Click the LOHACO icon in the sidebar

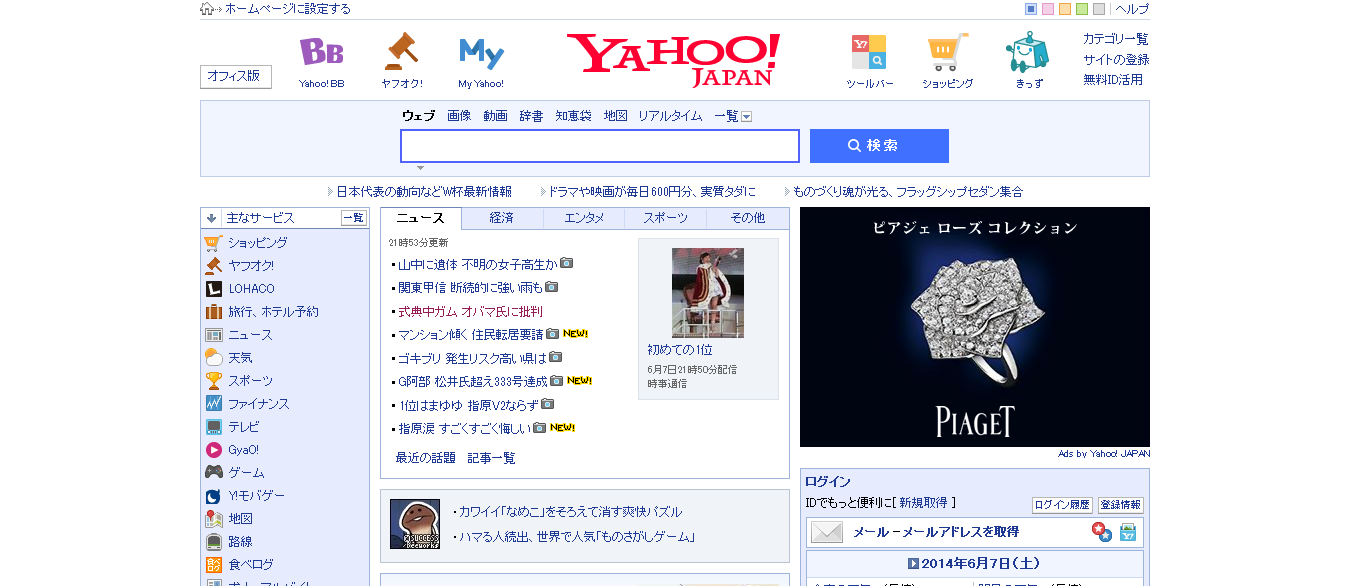(213, 288)
